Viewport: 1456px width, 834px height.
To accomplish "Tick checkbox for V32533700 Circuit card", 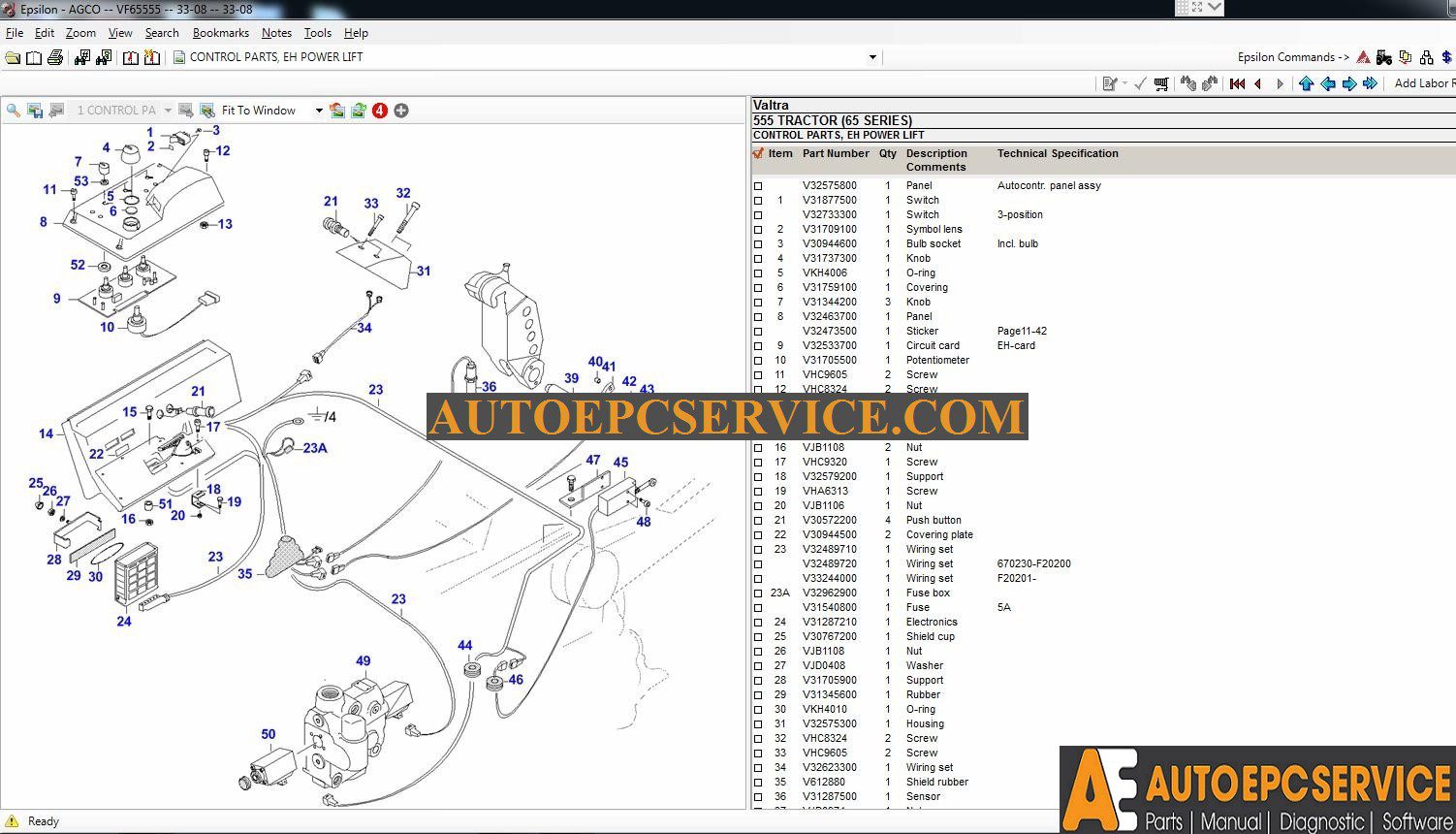I will click(758, 346).
